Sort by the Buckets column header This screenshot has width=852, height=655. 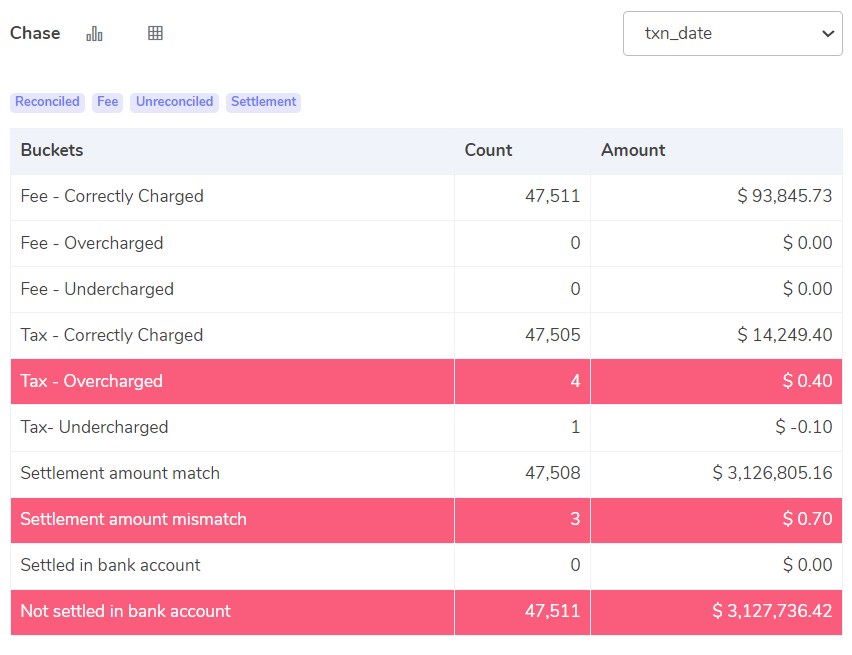[52, 150]
